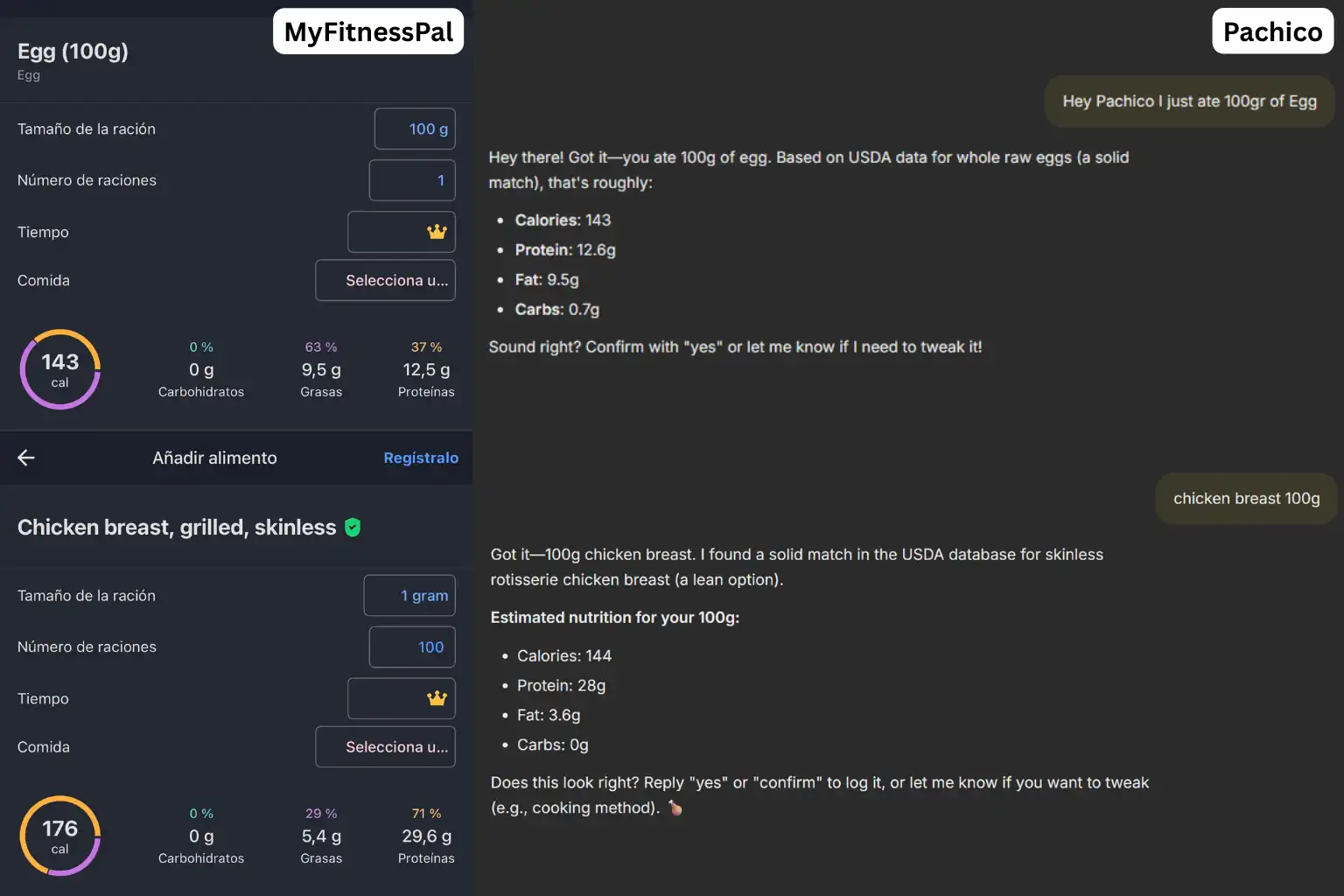Open the Comida dropdown in the Chicken breast section
Image resolution: width=1344 pixels, height=896 pixels.
pyautogui.click(x=385, y=746)
